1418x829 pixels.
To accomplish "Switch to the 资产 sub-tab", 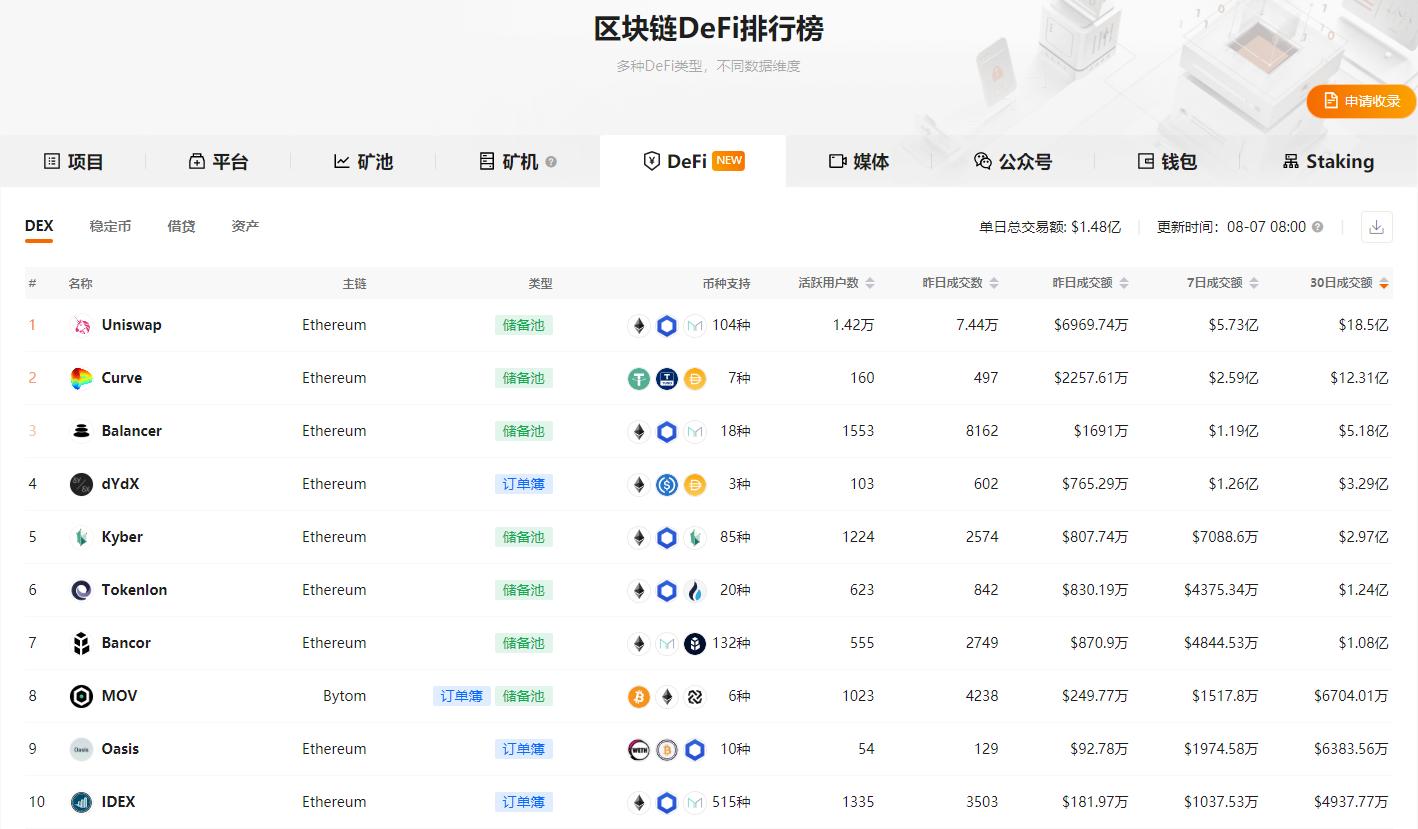I will pyautogui.click(x=244, y=226).
